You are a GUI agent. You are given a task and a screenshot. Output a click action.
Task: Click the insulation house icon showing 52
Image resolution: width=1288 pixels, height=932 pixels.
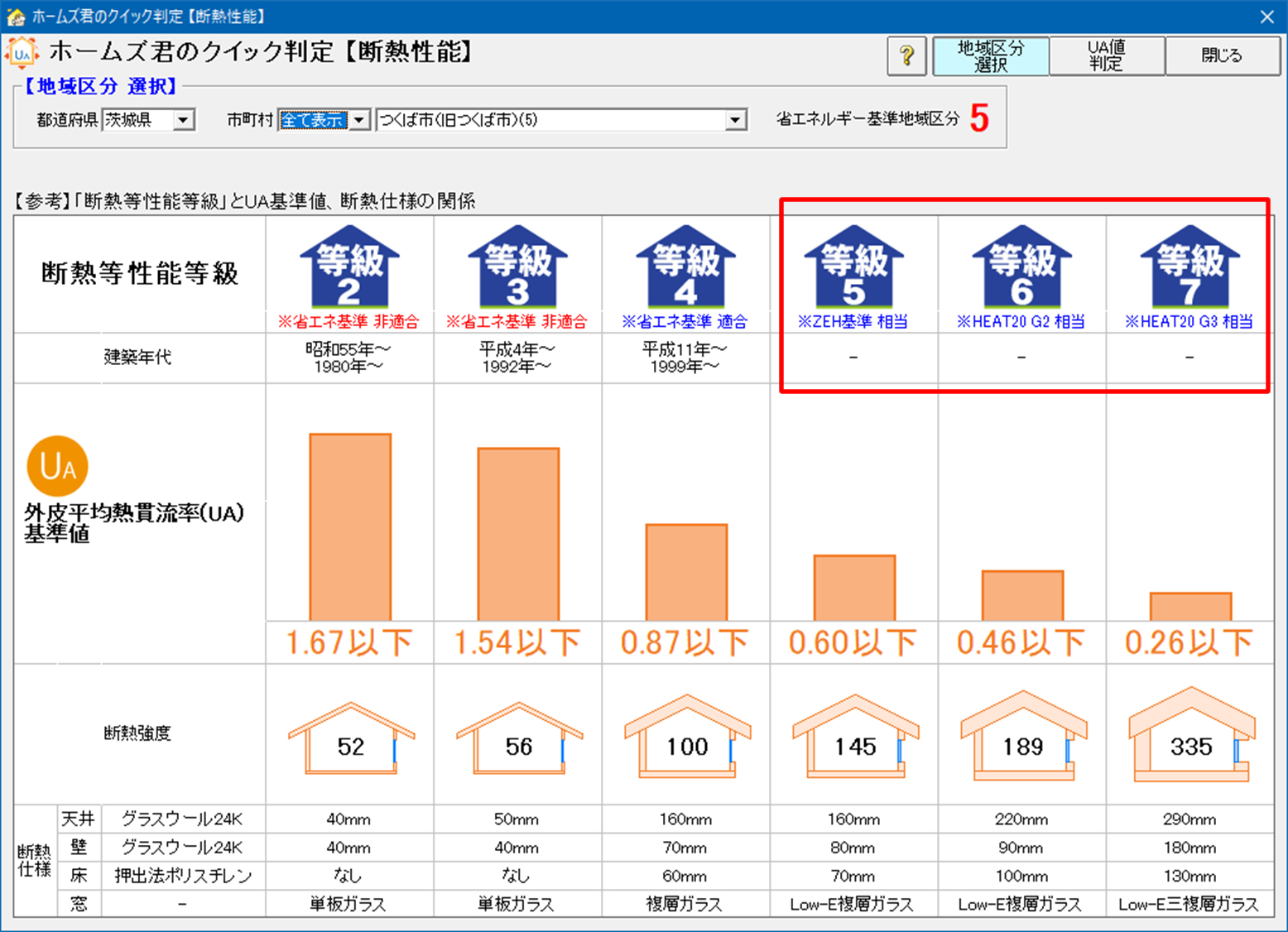click(351, 738)
